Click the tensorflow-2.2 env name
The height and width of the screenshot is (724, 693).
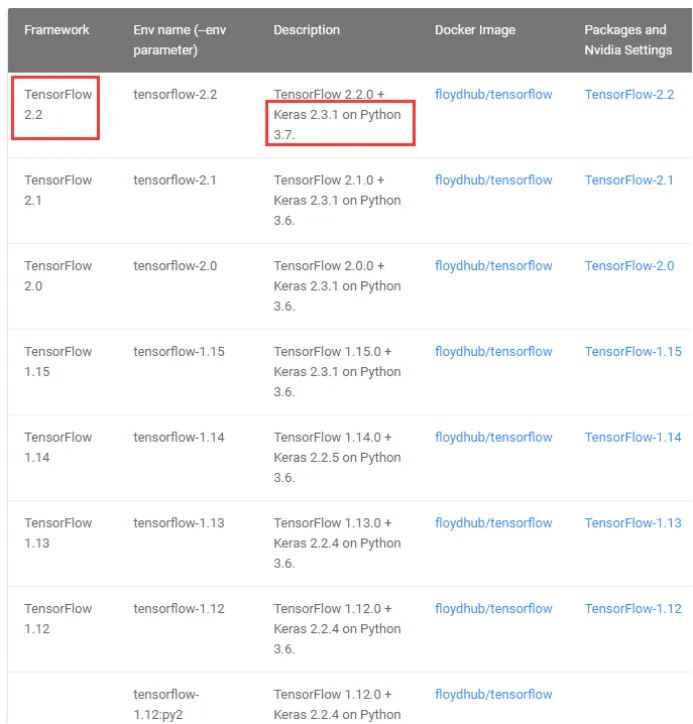175,95
